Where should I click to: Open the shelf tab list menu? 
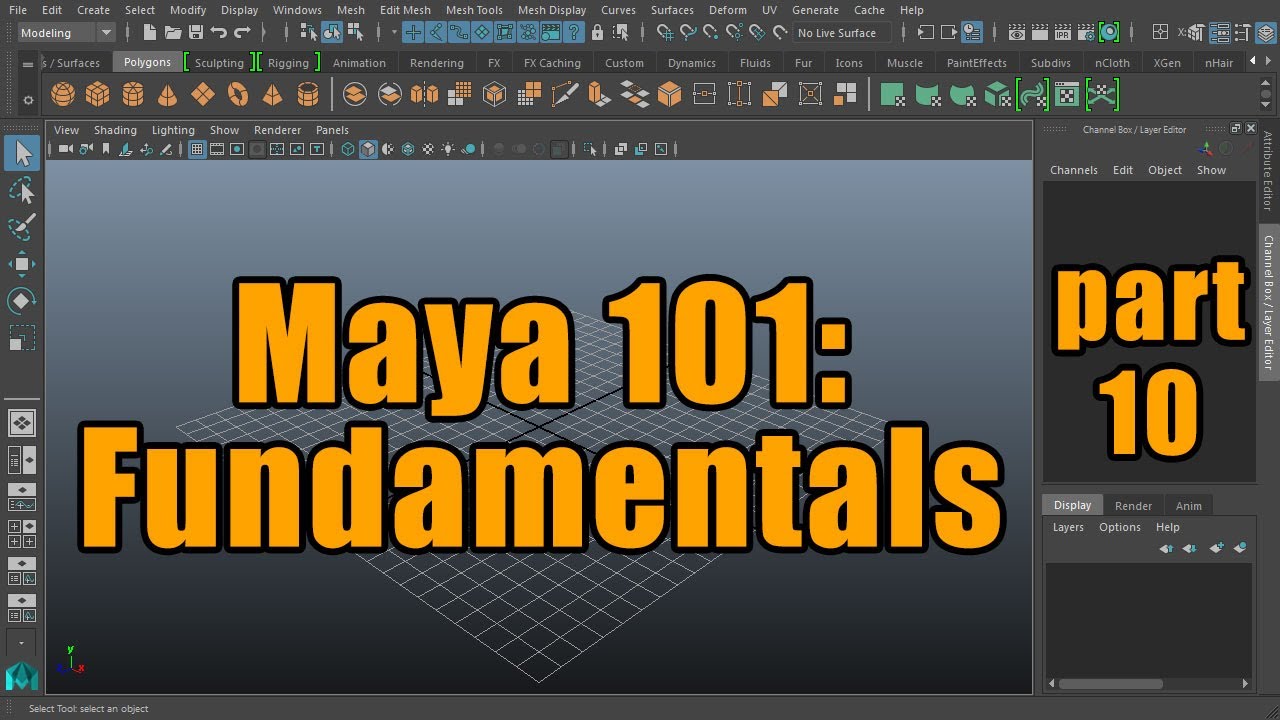(28, 62)
